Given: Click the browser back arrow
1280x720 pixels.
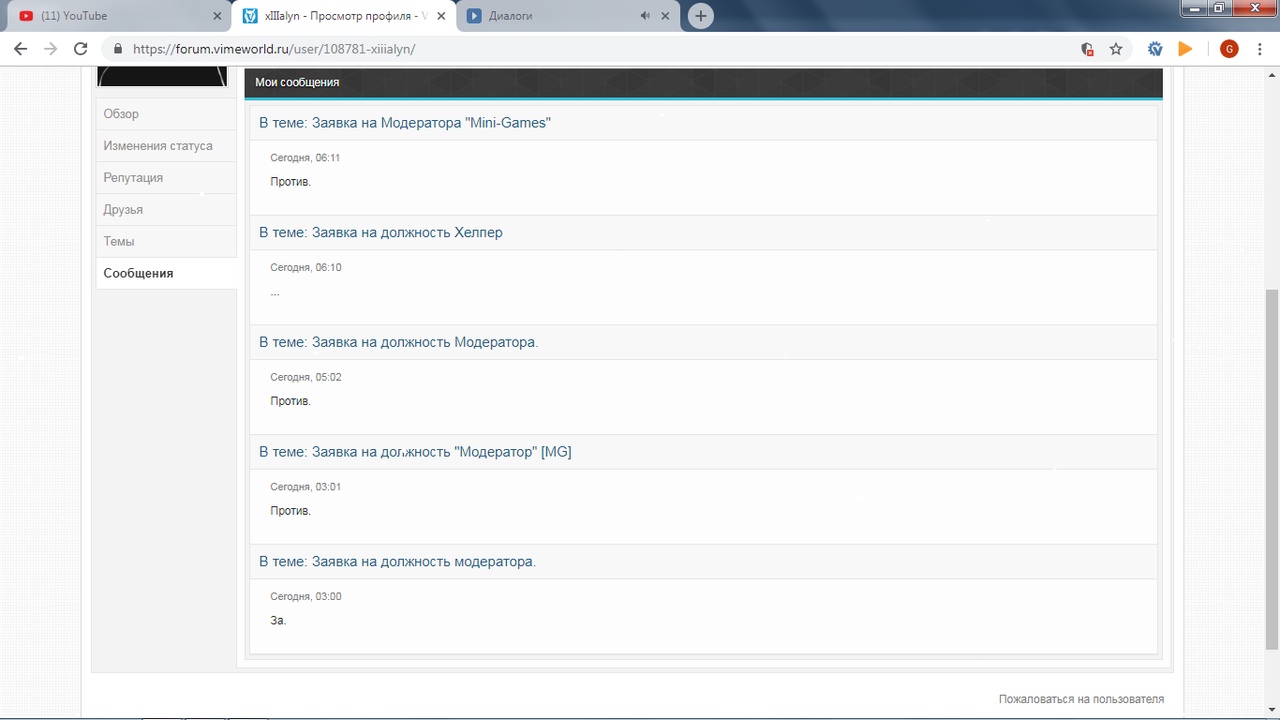Looking at the screenshot, I should tap(20, 49).
